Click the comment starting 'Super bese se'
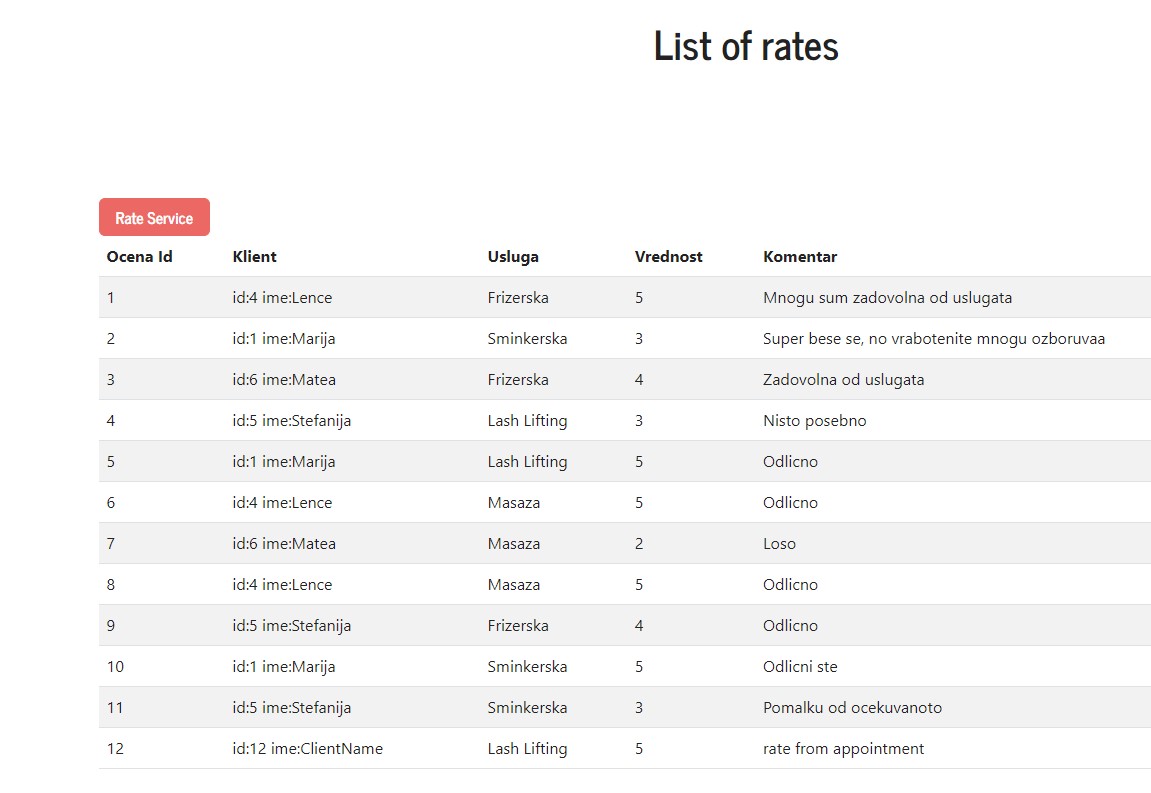 tap(933, 338)
